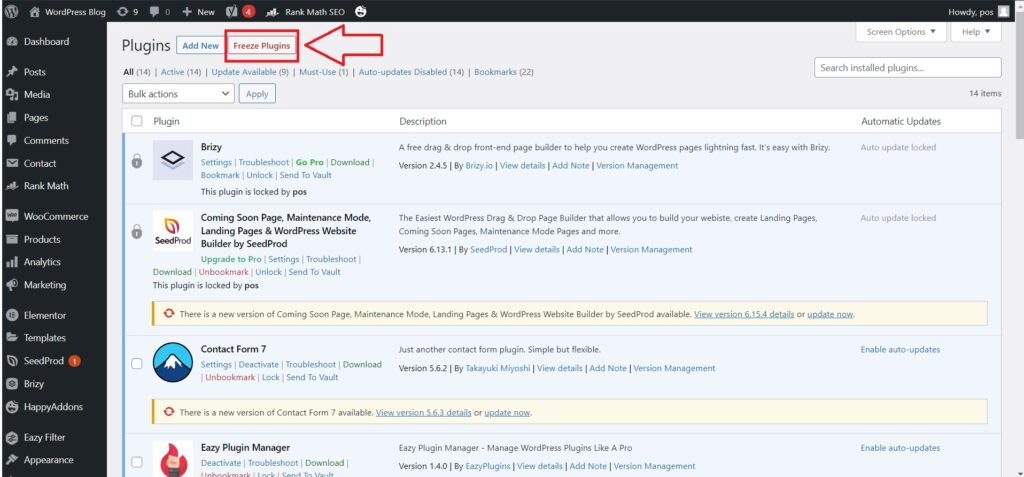The height and width of the screenshot is (477, 1024).
Task: Open the Rank Math SEO chart icon
Action: click(x=274, y=12)
